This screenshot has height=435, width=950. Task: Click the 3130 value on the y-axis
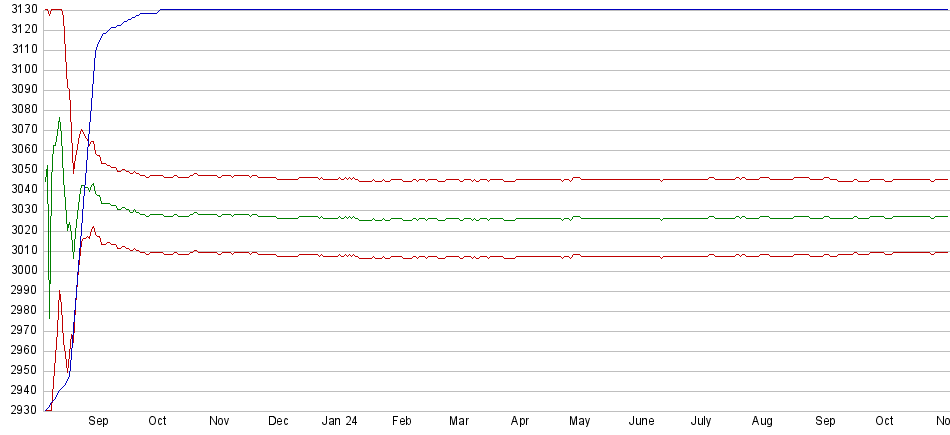point(21,10)
